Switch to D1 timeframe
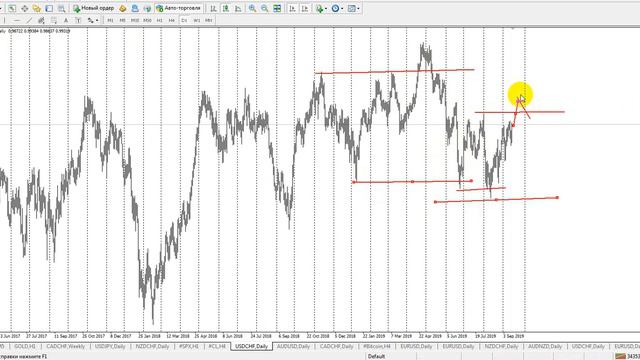 (184, 20)
